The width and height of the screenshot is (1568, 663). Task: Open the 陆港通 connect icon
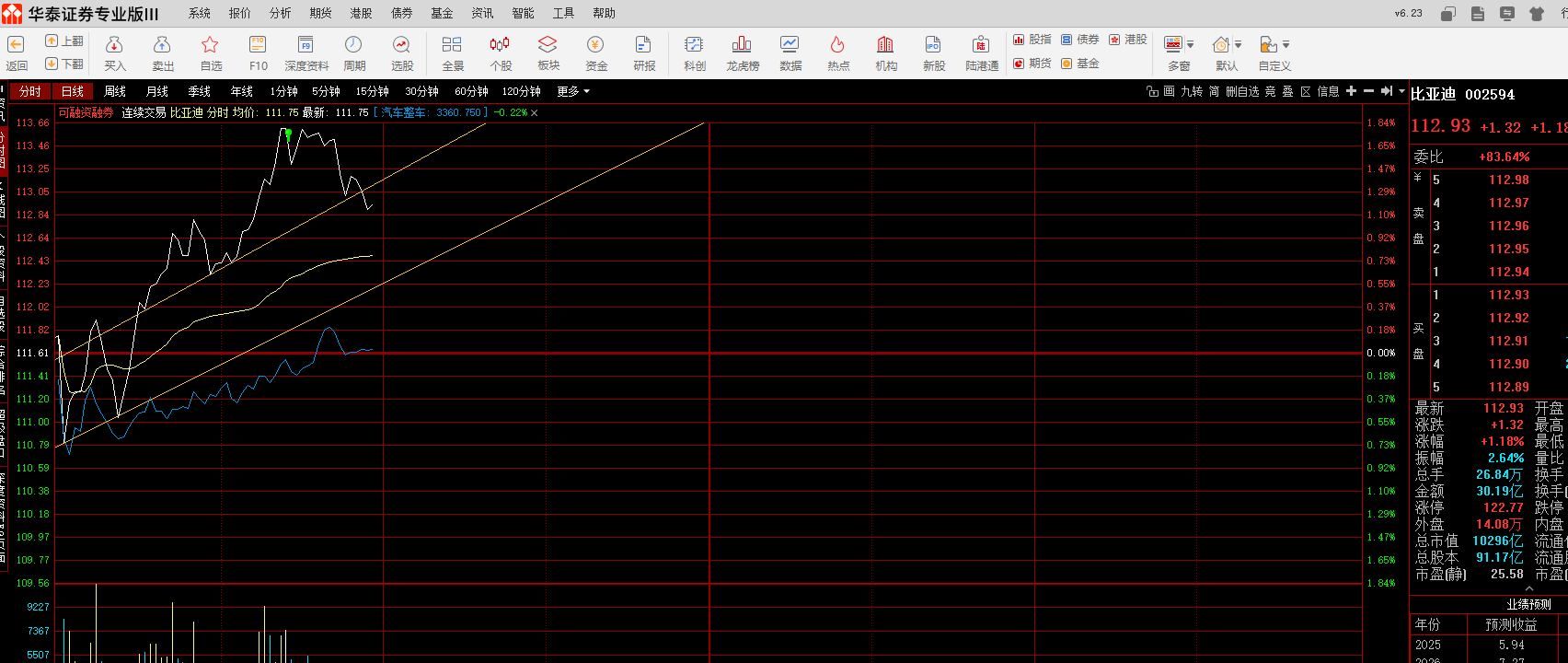(x=981, y=44)
